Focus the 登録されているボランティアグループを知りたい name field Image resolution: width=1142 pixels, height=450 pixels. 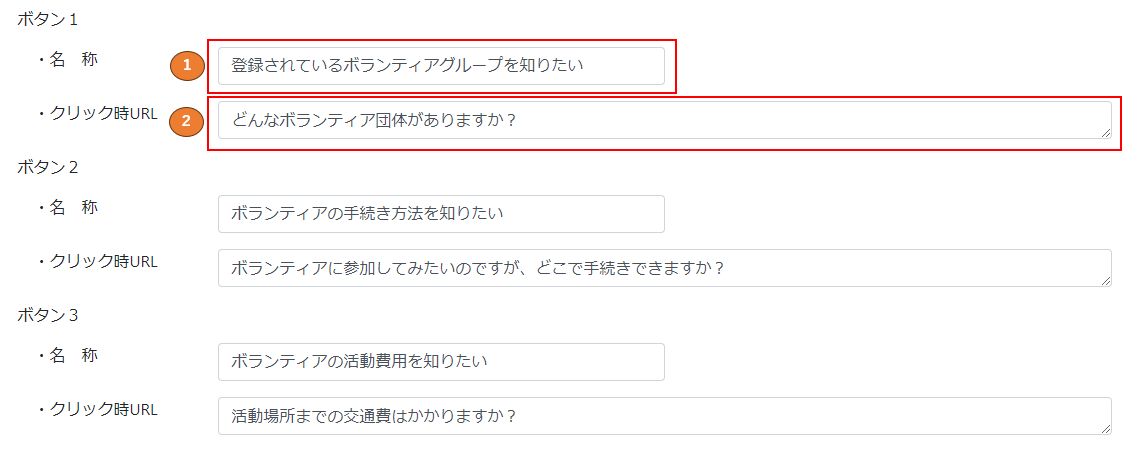441,66
